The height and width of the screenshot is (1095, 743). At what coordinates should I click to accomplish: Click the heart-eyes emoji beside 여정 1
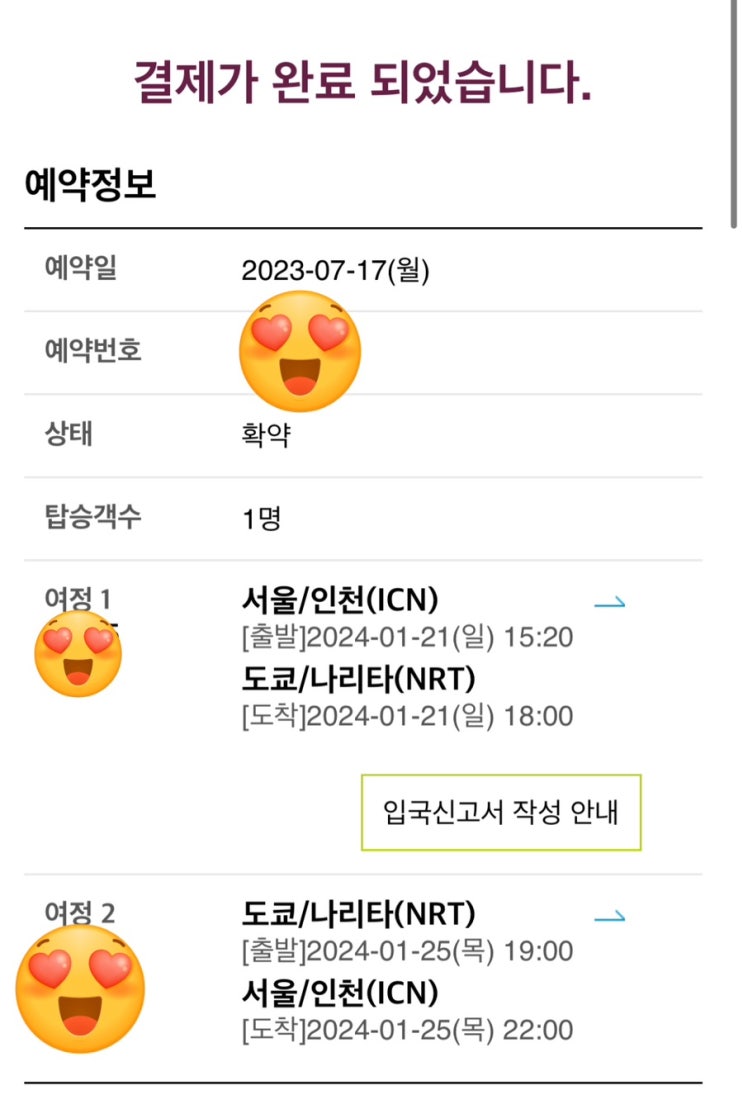coord(78,654)
